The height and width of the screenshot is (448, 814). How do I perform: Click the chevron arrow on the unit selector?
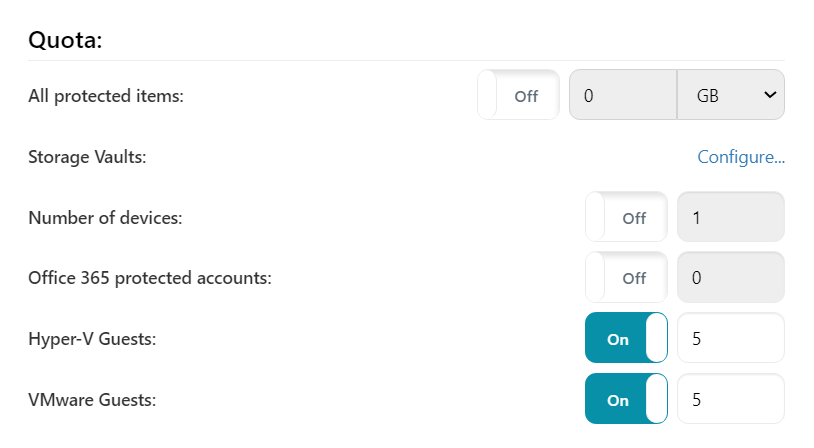(769, 95)
